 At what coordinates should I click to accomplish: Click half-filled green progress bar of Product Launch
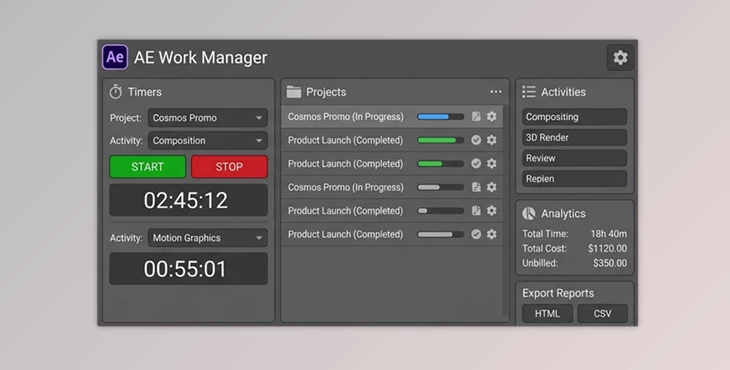click(x=440, y=164)
